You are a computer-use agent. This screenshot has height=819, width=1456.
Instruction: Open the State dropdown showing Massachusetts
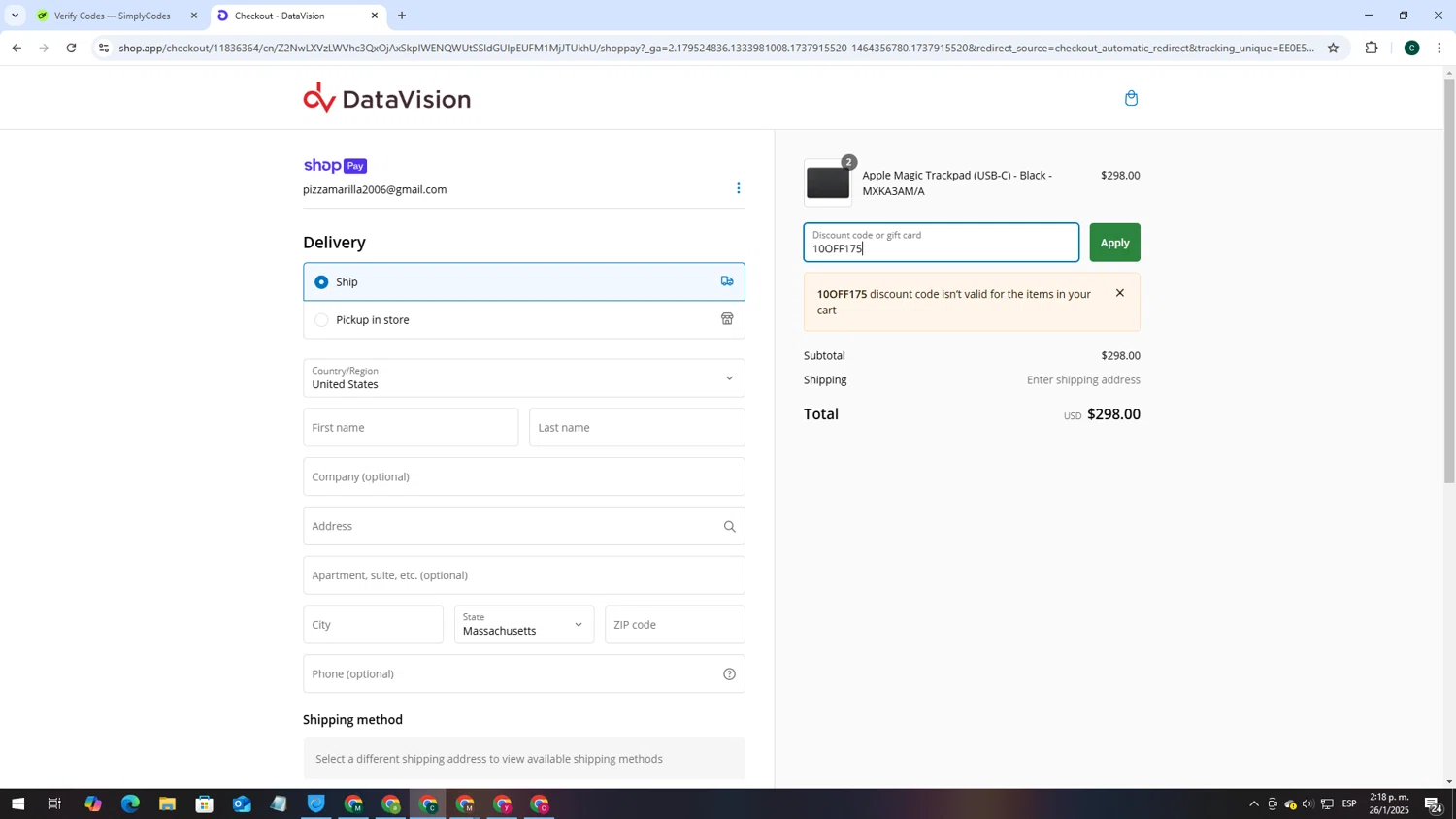(524, 625)
